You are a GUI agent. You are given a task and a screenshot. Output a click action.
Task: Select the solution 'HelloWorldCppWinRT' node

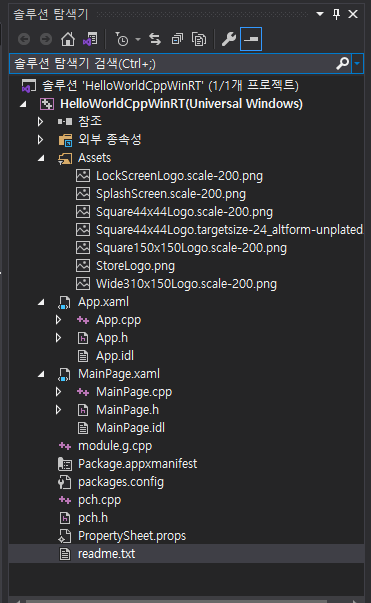[x=171, y=85]
